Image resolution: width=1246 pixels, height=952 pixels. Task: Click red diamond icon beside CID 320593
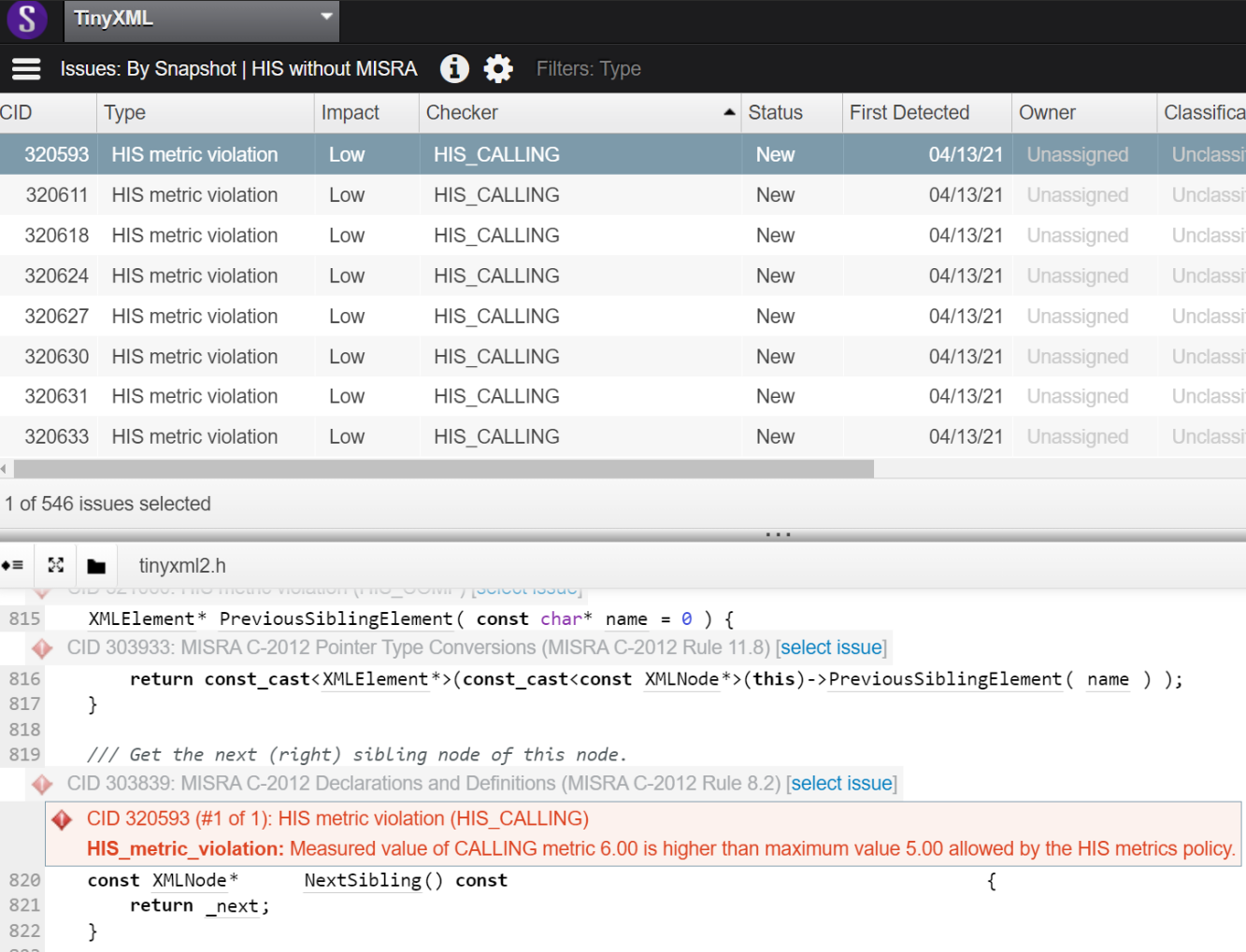[62, 819]
